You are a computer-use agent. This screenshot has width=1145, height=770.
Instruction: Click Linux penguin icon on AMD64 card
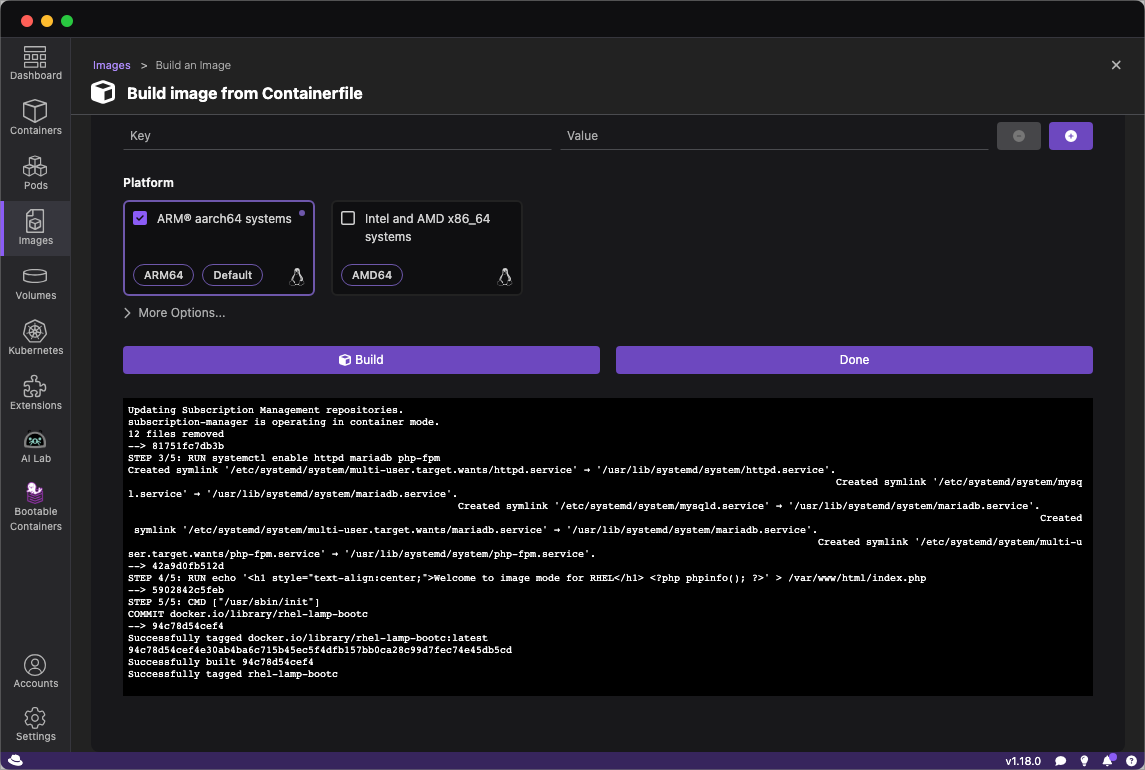(x=505, y=276)
